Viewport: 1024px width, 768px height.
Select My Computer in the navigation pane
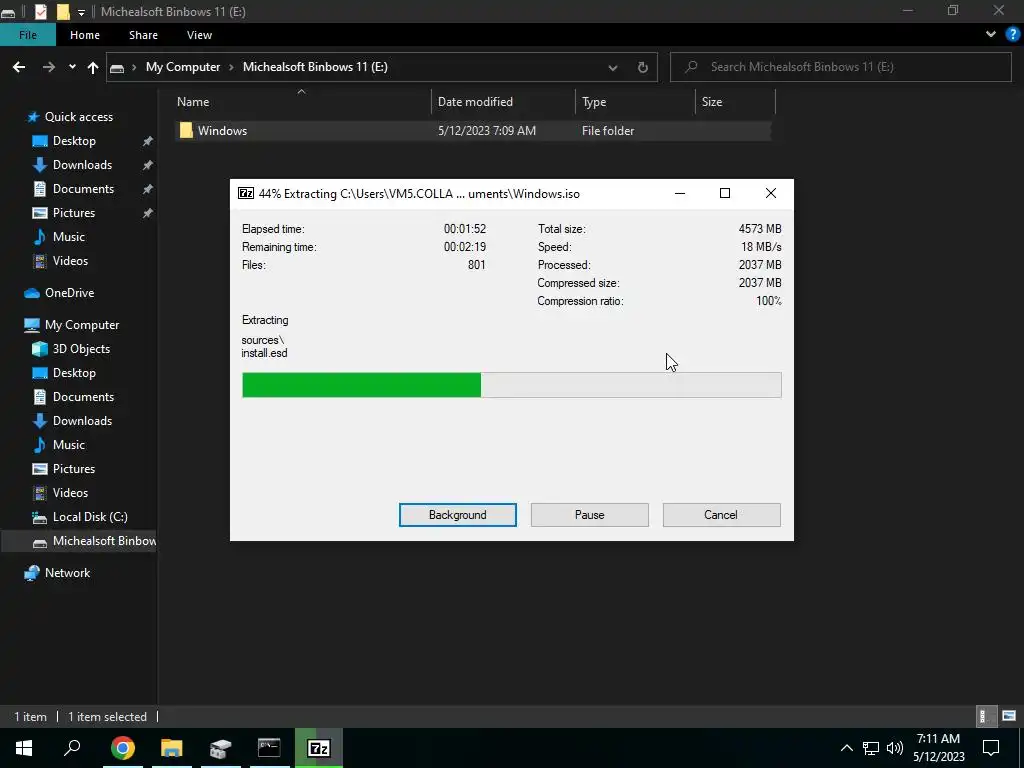(82, 325)
